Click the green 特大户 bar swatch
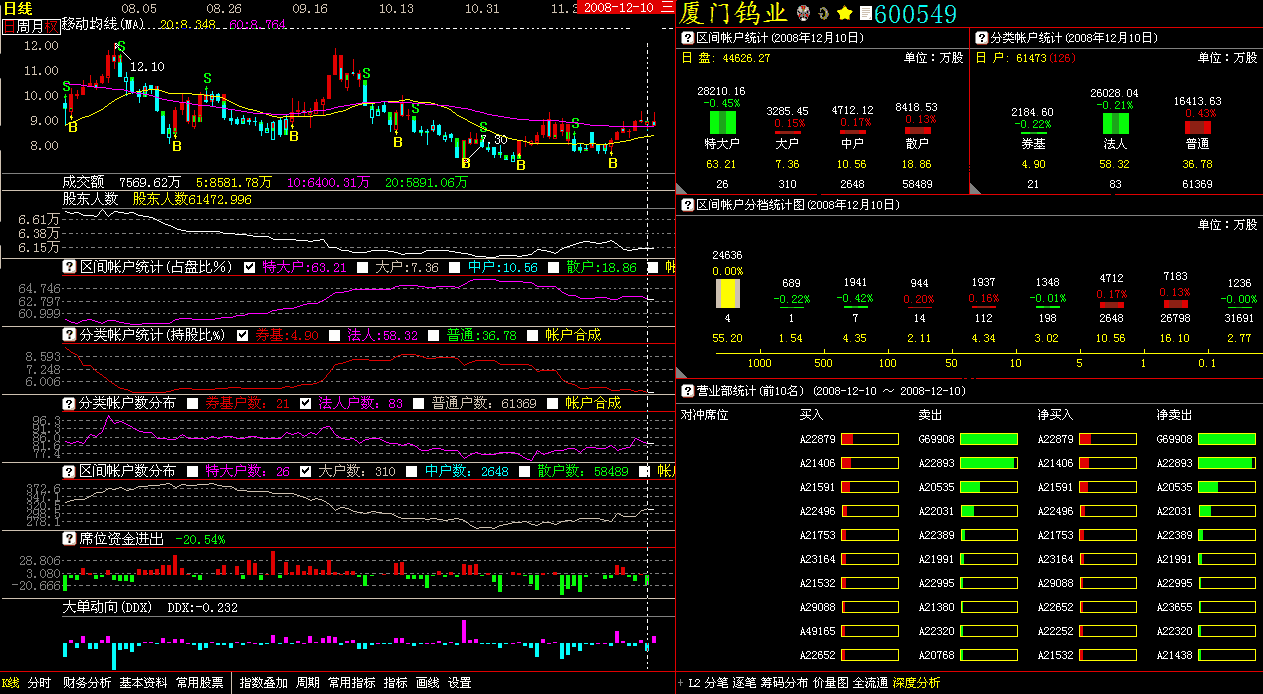 pos(722,123)
